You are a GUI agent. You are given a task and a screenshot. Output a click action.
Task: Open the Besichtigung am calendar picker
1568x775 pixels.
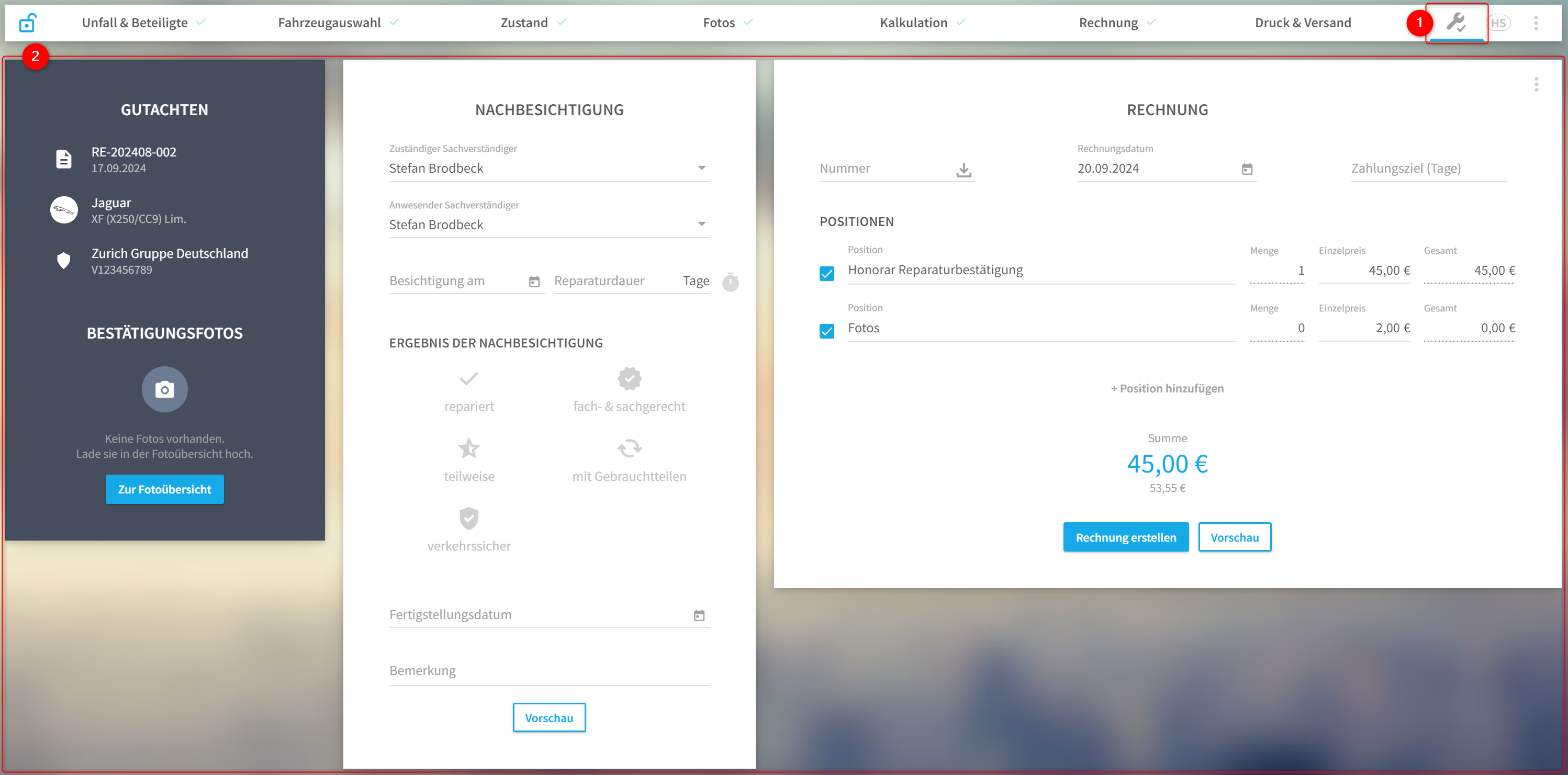pos(534,282)
